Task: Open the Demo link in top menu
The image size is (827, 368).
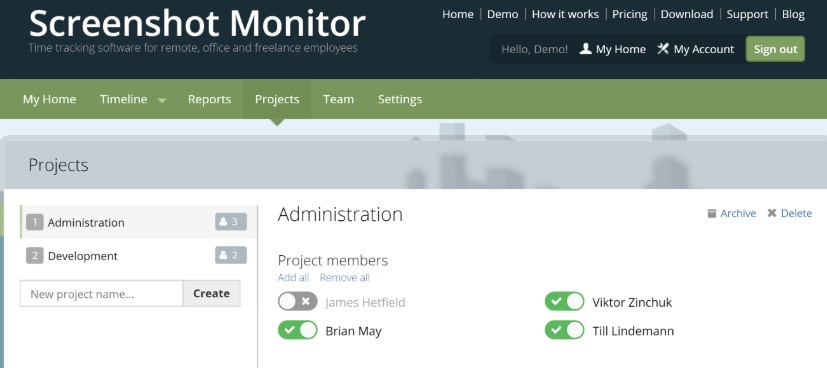Action: [x=503, y=14]
